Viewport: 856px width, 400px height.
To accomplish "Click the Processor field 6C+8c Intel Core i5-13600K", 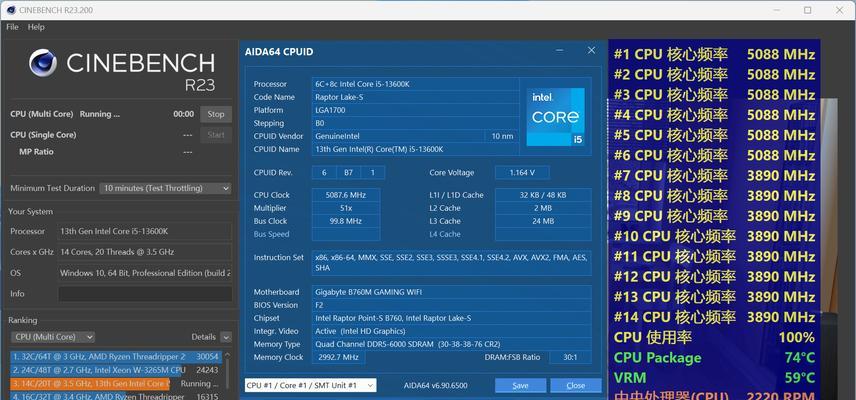I will [x=415, y=84].
